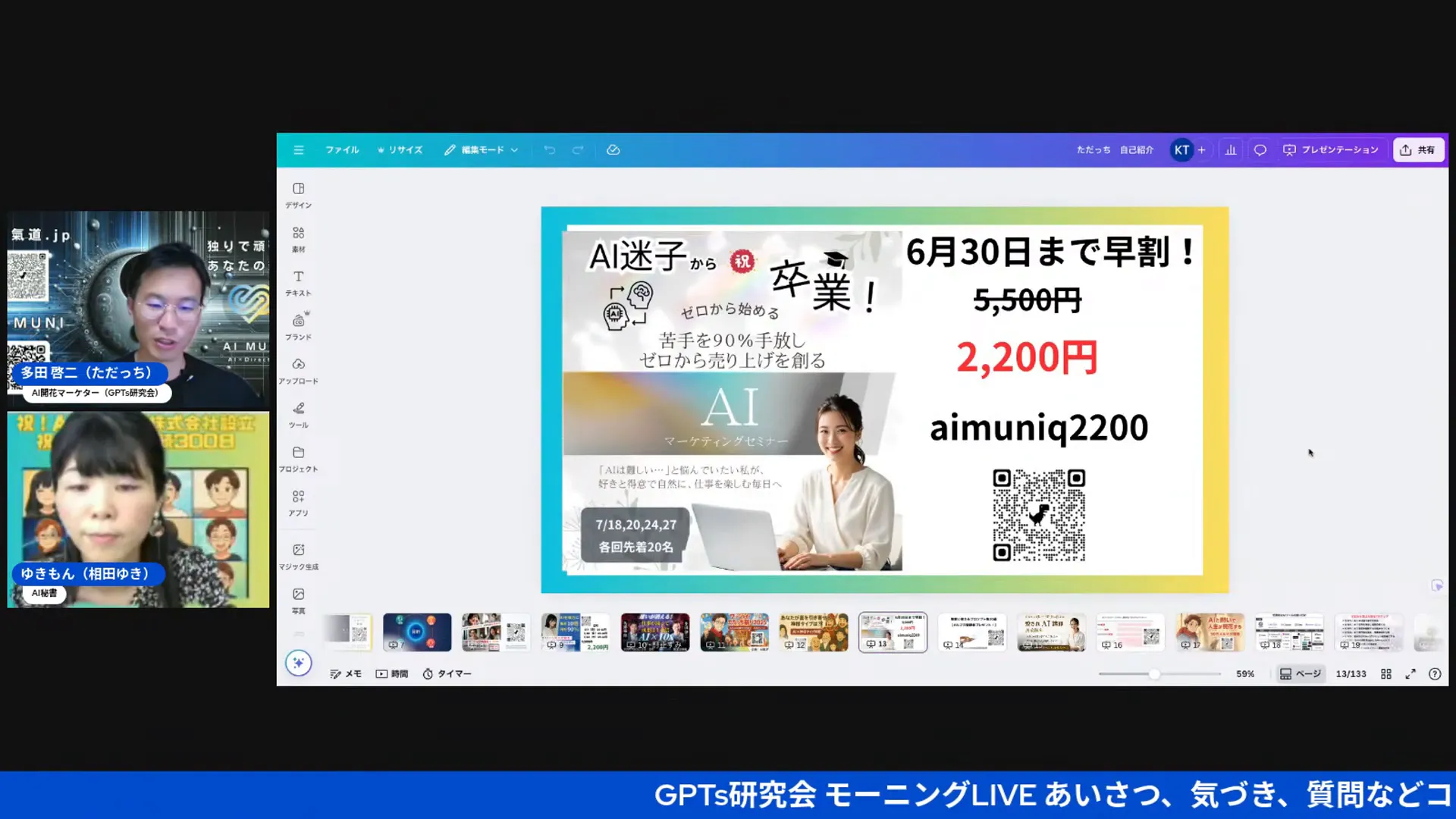Click the plus icon to add collaborator

pos(1201,150)
